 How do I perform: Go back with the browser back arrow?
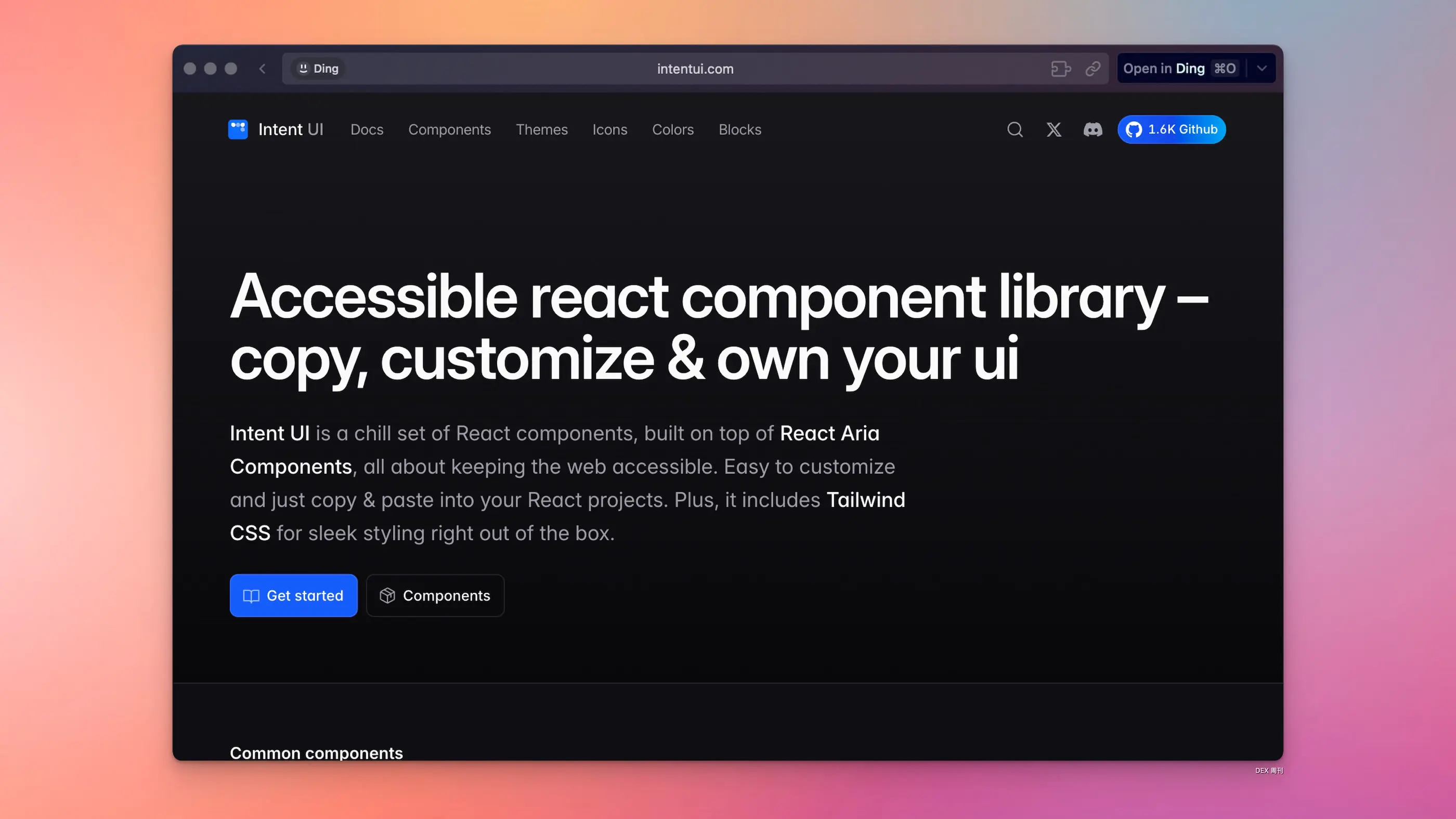[x=262, y=69]
